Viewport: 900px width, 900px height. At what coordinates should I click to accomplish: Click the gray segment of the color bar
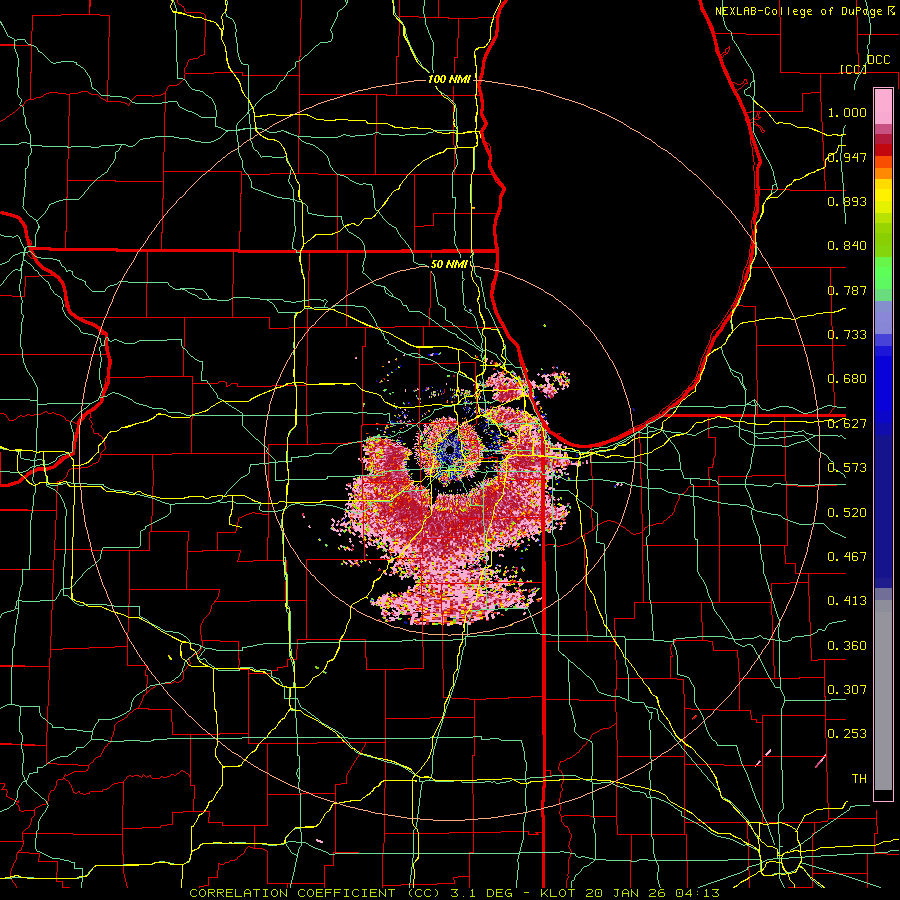[x=883, y=695]
